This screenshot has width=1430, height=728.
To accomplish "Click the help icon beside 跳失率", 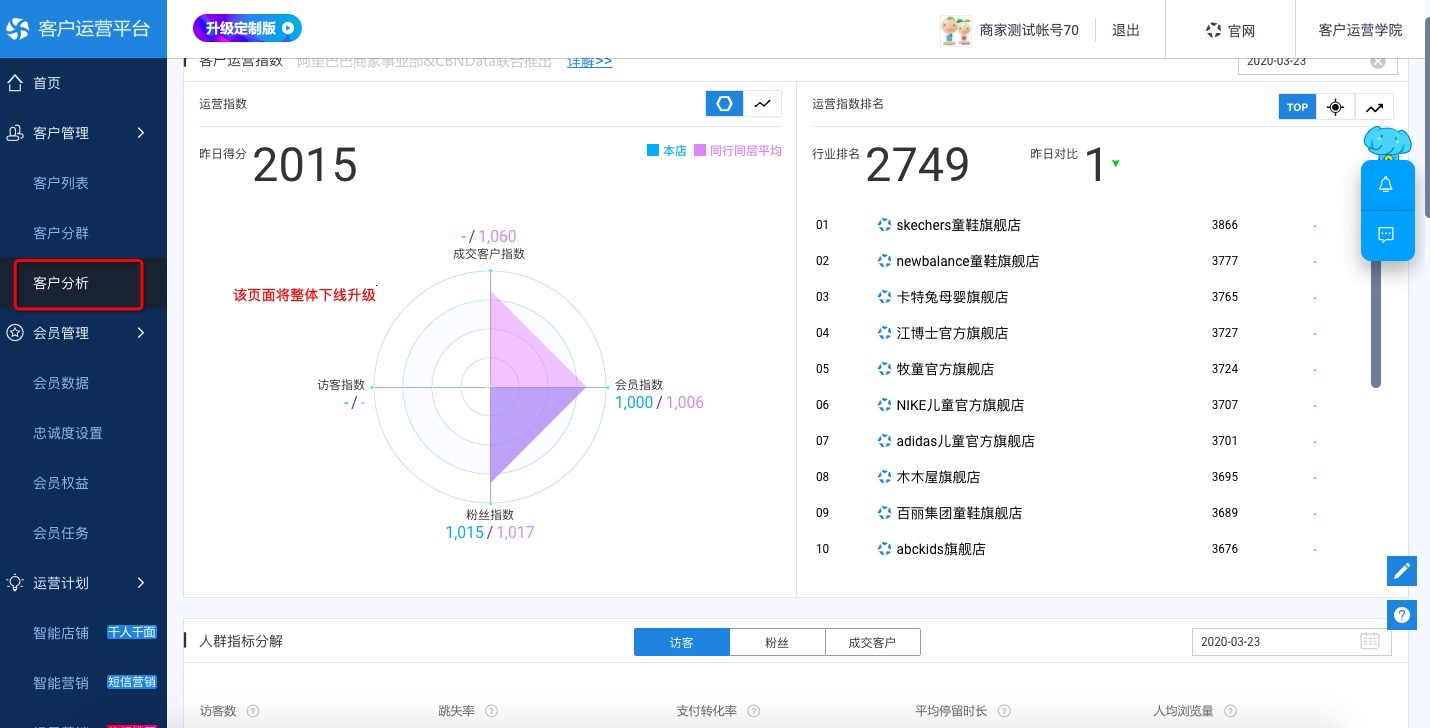I will pos(493,711).
